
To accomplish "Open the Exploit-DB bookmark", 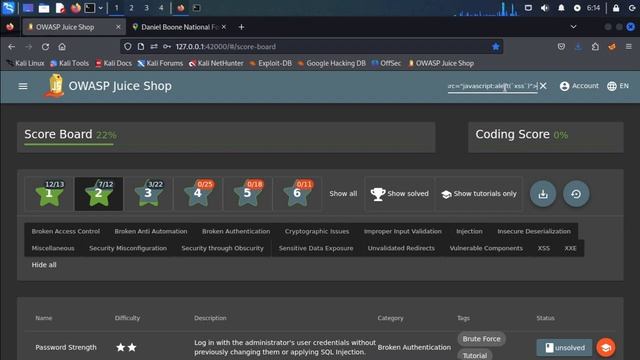I will (270, 63).
